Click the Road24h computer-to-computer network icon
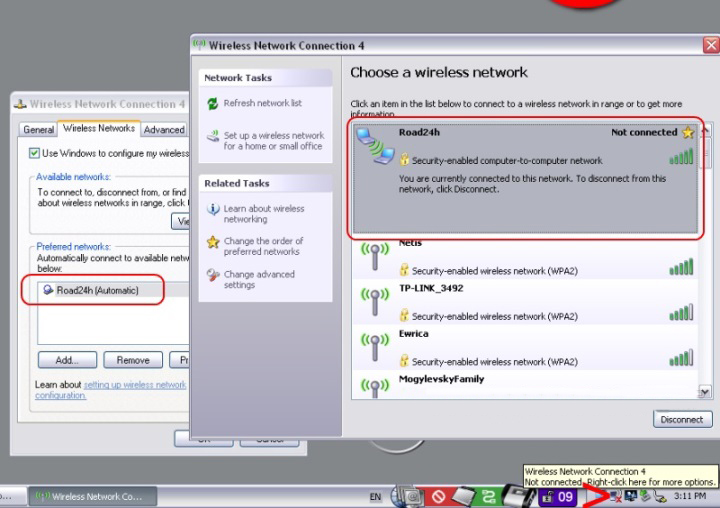Image resolution: width=720 pixels, height=508 pixels. click(x=376, y=146)
